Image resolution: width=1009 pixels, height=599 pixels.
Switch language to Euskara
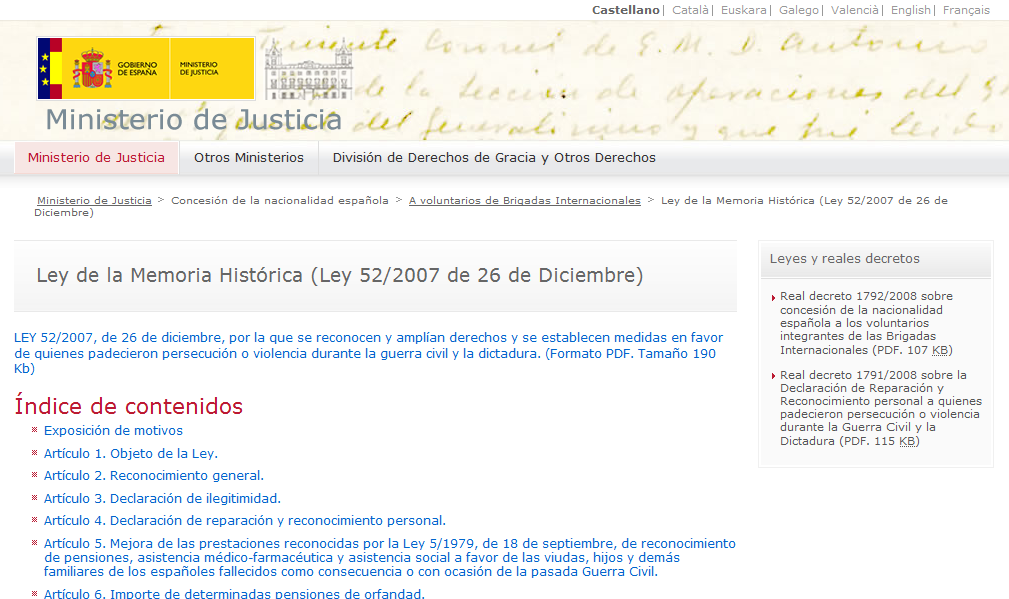(x=744, y=10)
